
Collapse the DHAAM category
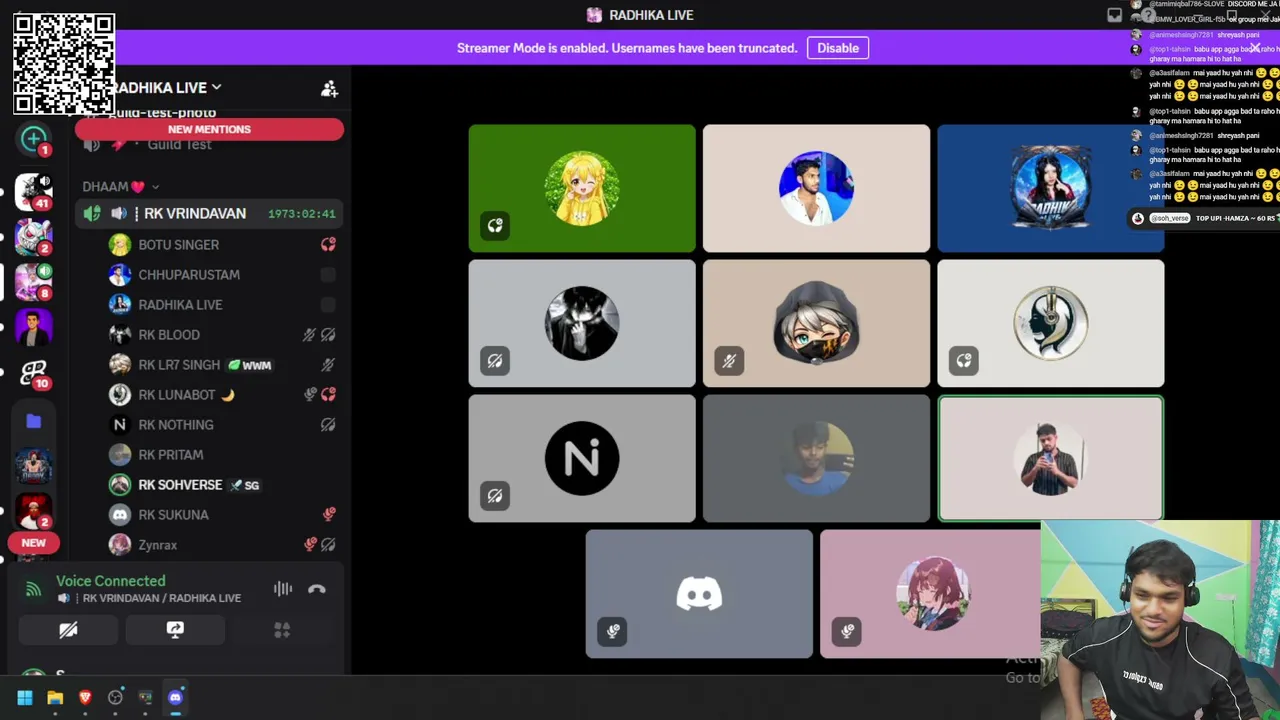click(121, 187)
